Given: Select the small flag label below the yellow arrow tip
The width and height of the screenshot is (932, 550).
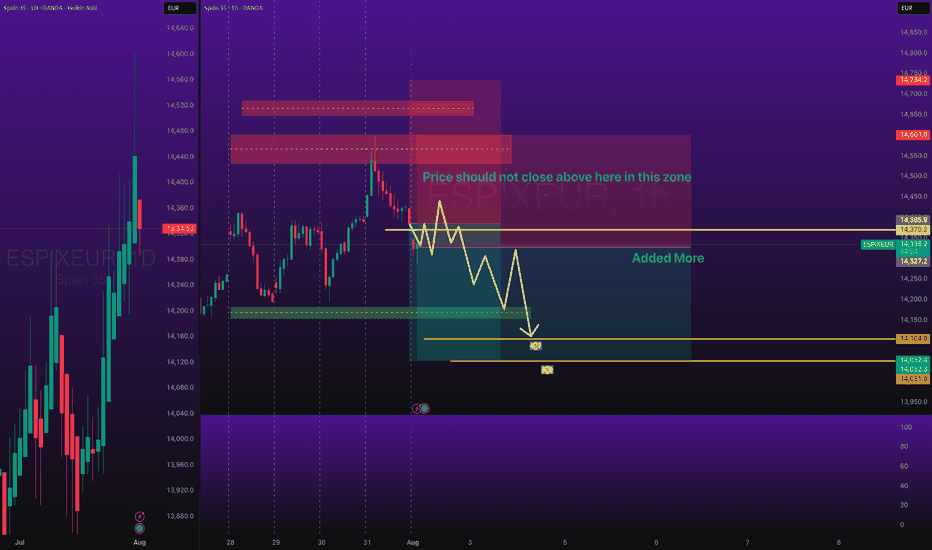Looking at the screenshot, I should (x=536, y=345).
